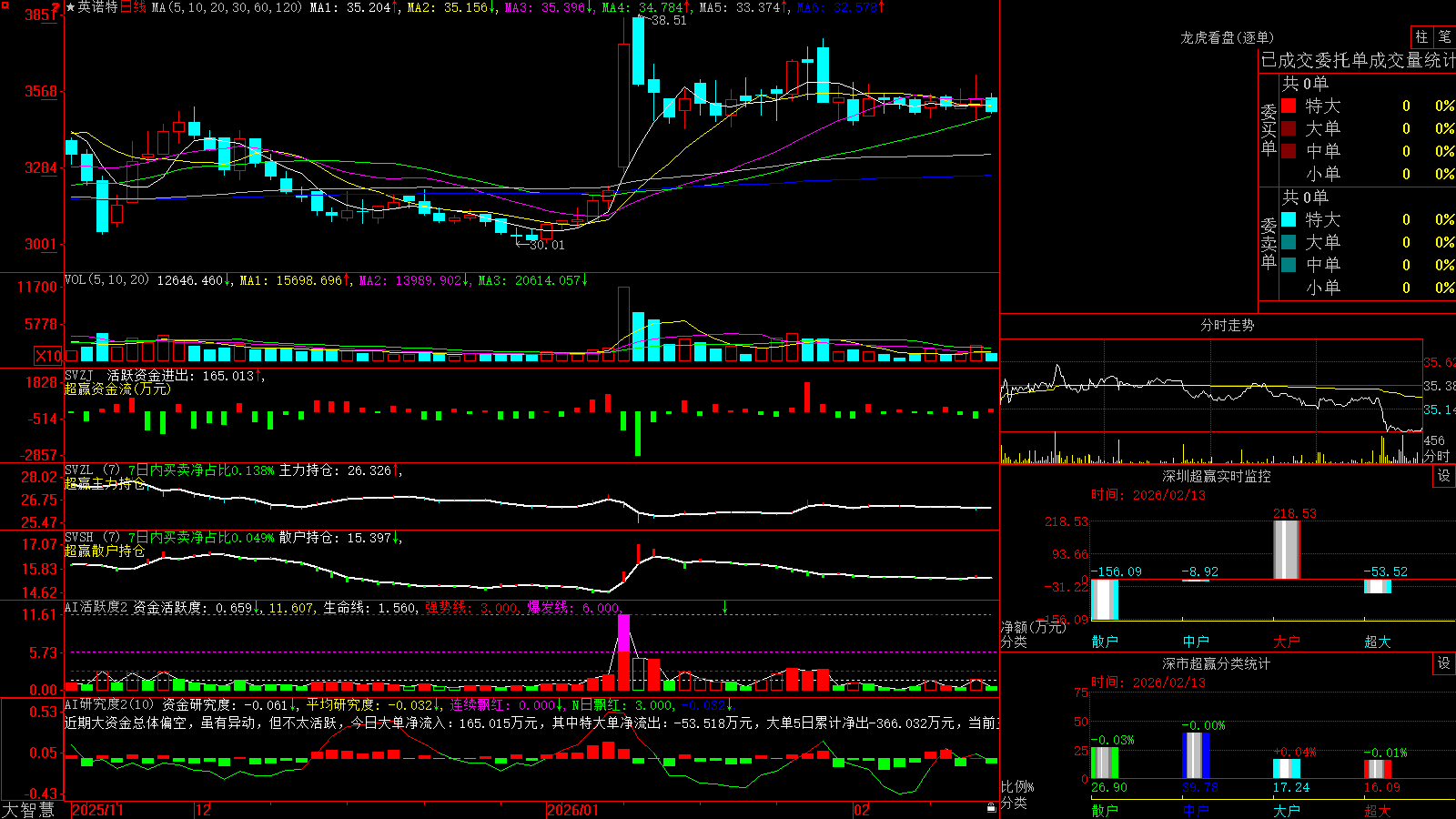Screen dimensions: 1456x819
Task: Open the VOL(5,10,20) indicator label
Action: [x=106, y=280]
